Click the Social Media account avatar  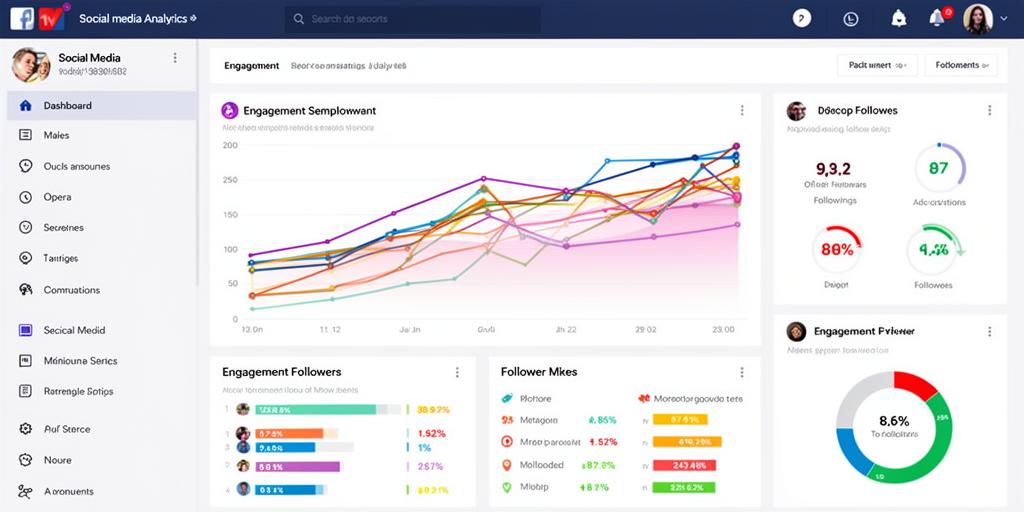click(31, 65)
